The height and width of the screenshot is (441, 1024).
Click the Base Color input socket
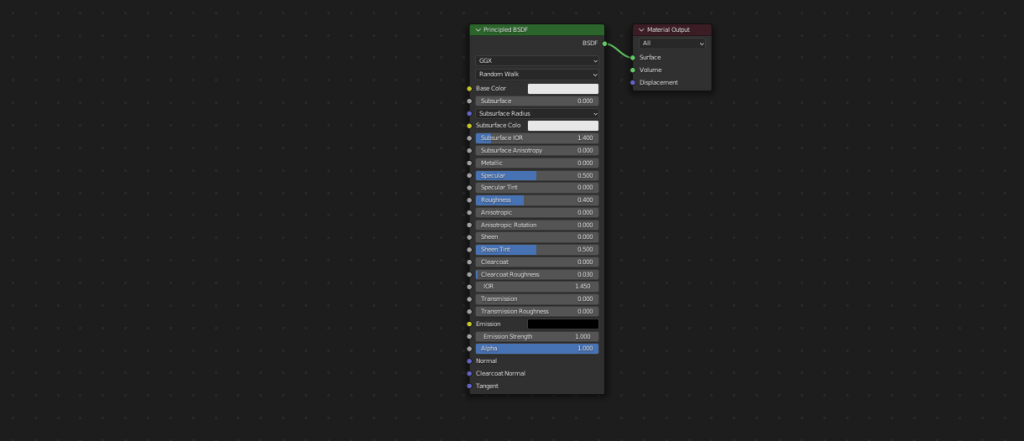[x=470, y=89]
